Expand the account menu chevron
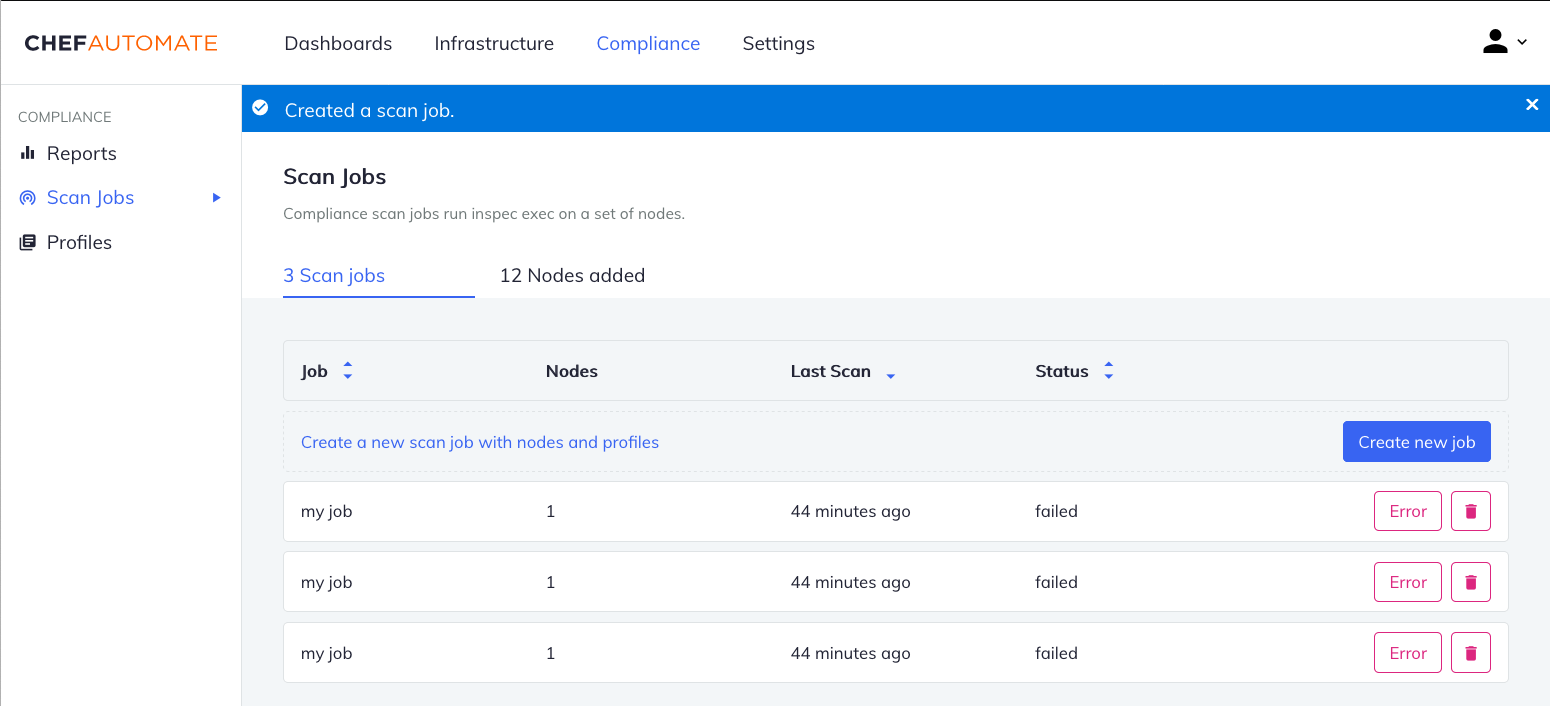Image resolution: width=1550 pixels, height=706 pixels. (x=1522, y=42)
